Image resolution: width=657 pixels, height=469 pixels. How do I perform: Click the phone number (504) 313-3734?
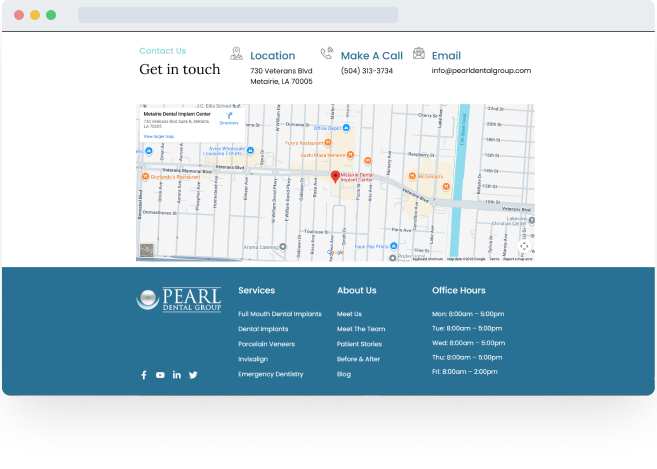[x=367, y=71]
